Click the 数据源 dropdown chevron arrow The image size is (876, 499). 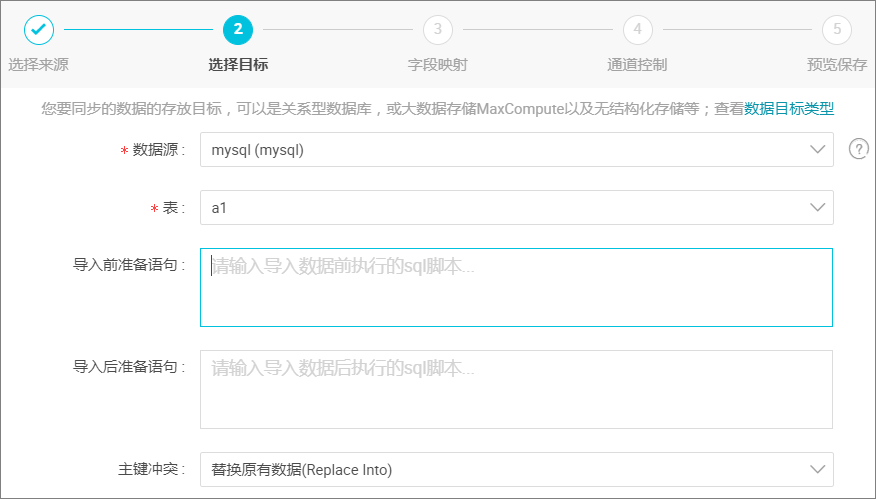(817, 150)
